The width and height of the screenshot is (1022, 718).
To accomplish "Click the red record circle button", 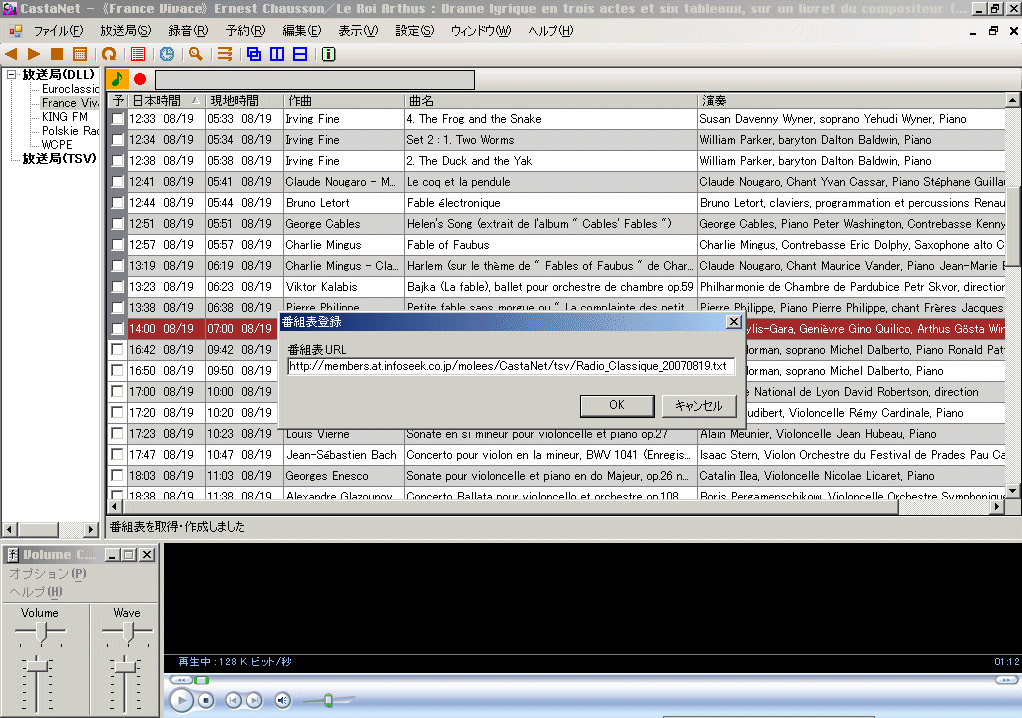I will (140, 79).
